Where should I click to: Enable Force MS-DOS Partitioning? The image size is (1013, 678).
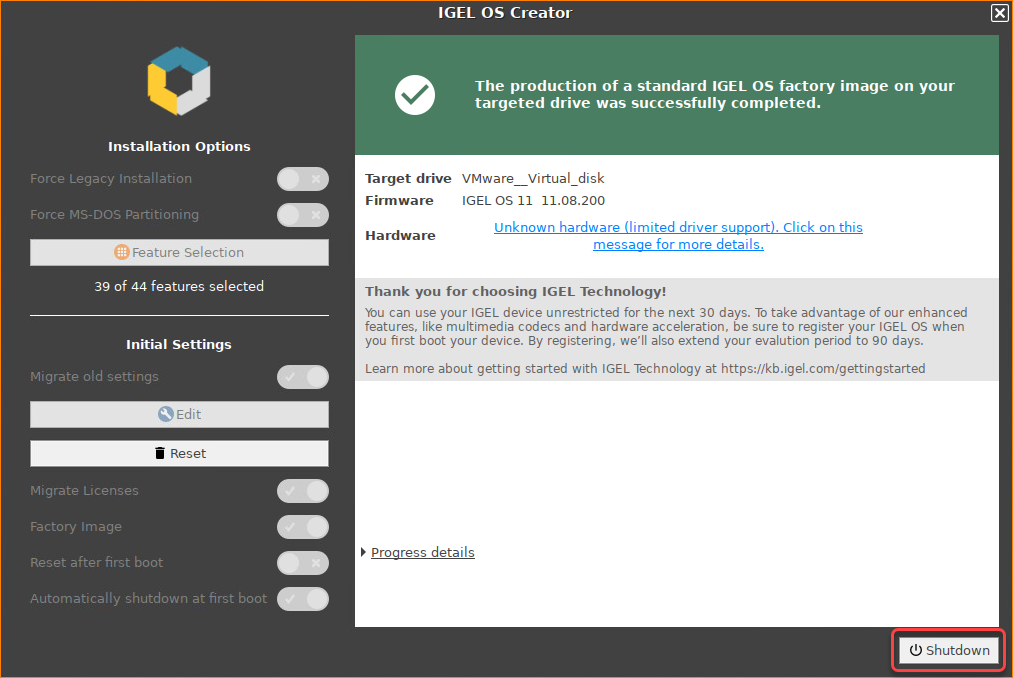point(302,214)
